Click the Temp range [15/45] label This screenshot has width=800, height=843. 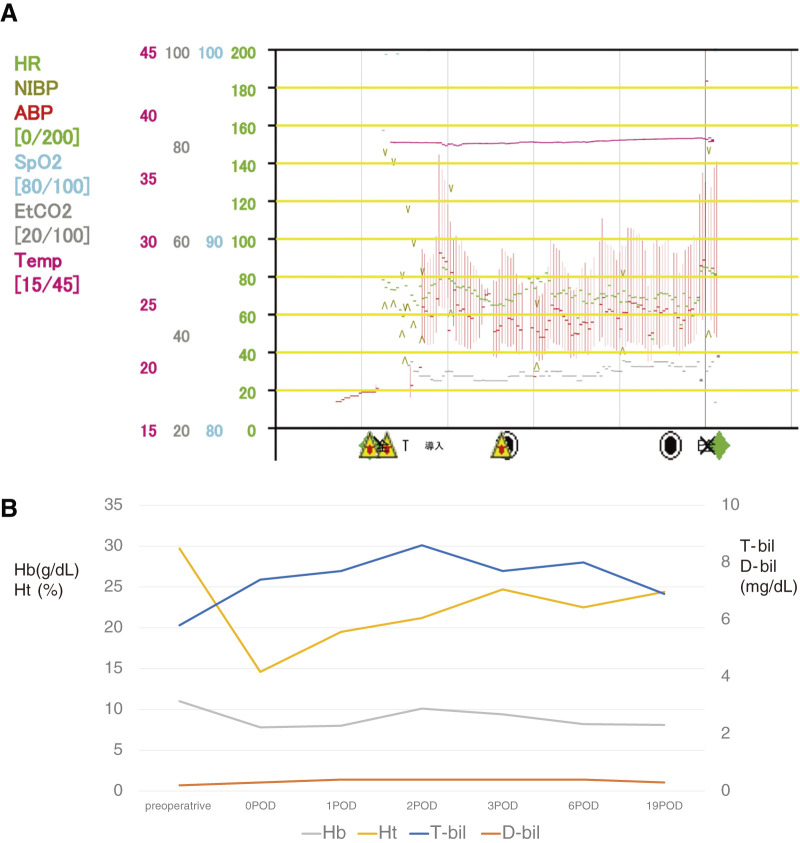[47, 285]
